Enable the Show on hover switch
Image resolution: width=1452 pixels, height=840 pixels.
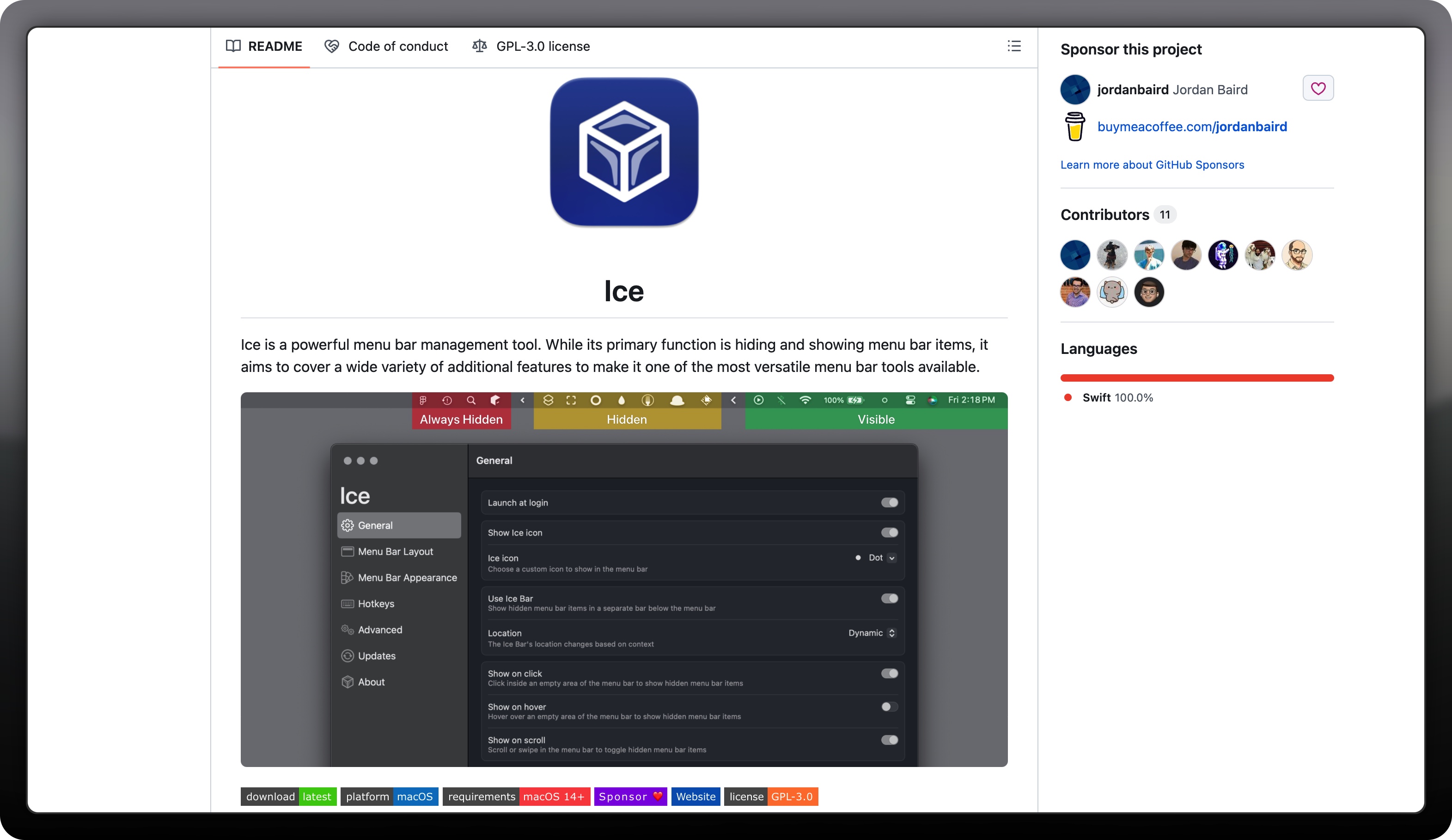coord(889,707)
